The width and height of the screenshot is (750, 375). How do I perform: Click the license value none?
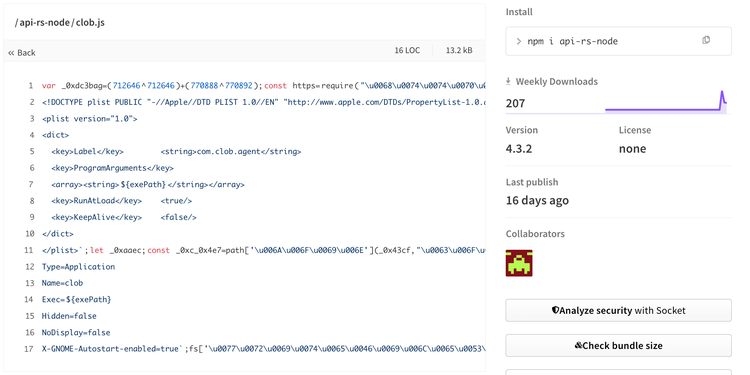point(632,148)
